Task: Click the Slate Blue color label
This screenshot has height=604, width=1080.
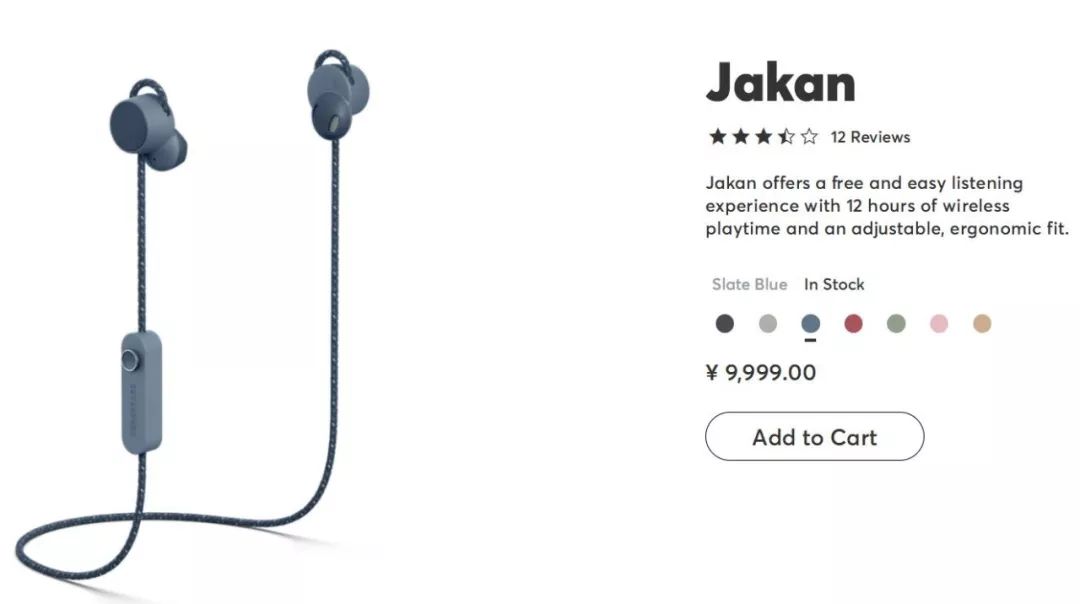Action: click(x=749, y=284)
